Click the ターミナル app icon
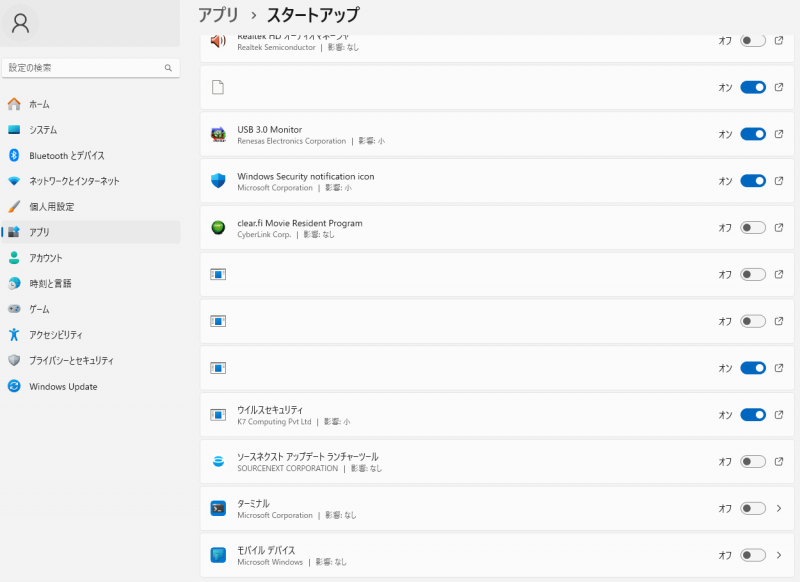Viewport: 800px width, 582px height. (218, 508)
